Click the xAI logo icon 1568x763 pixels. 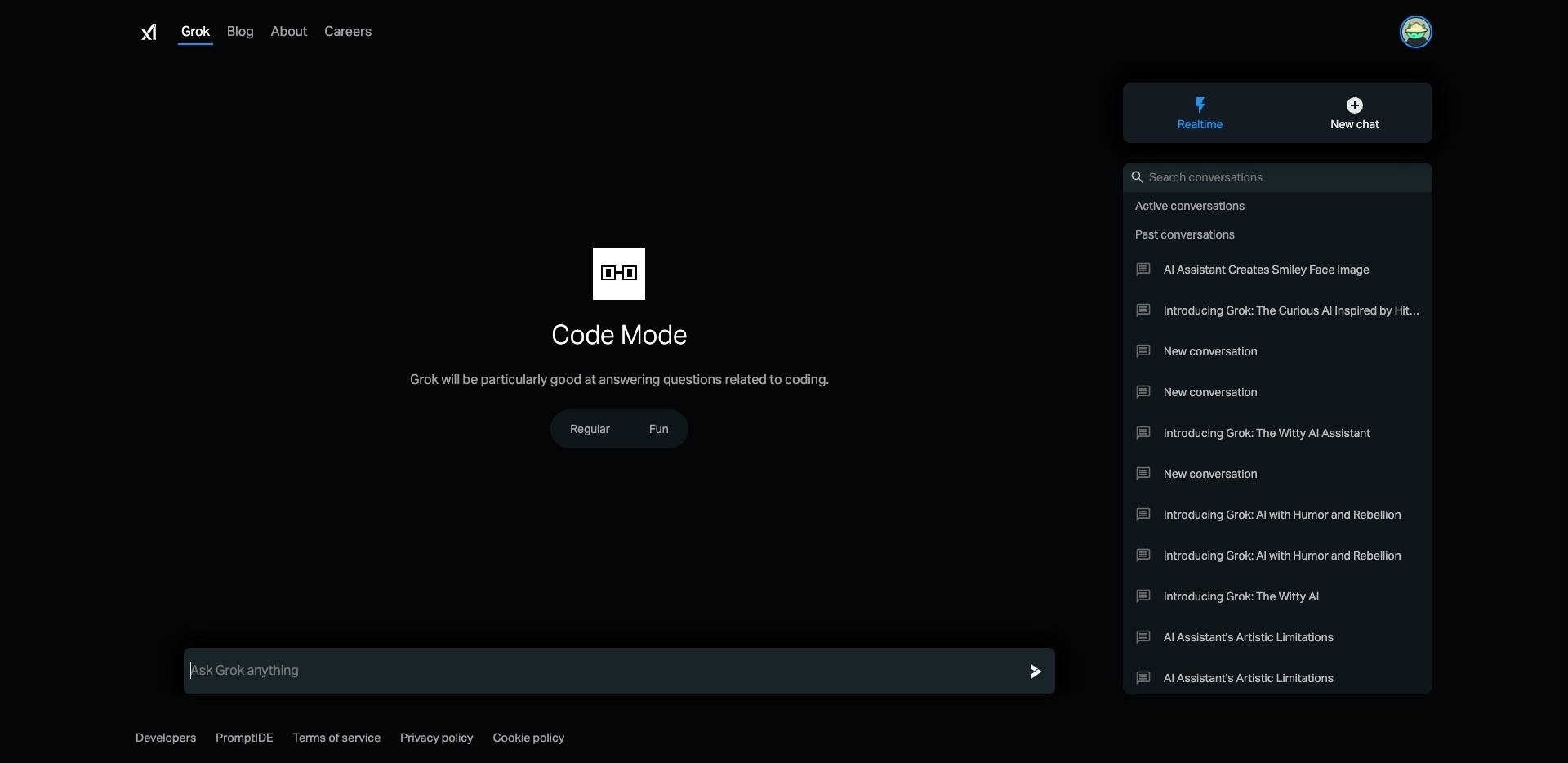click(149, 32)
